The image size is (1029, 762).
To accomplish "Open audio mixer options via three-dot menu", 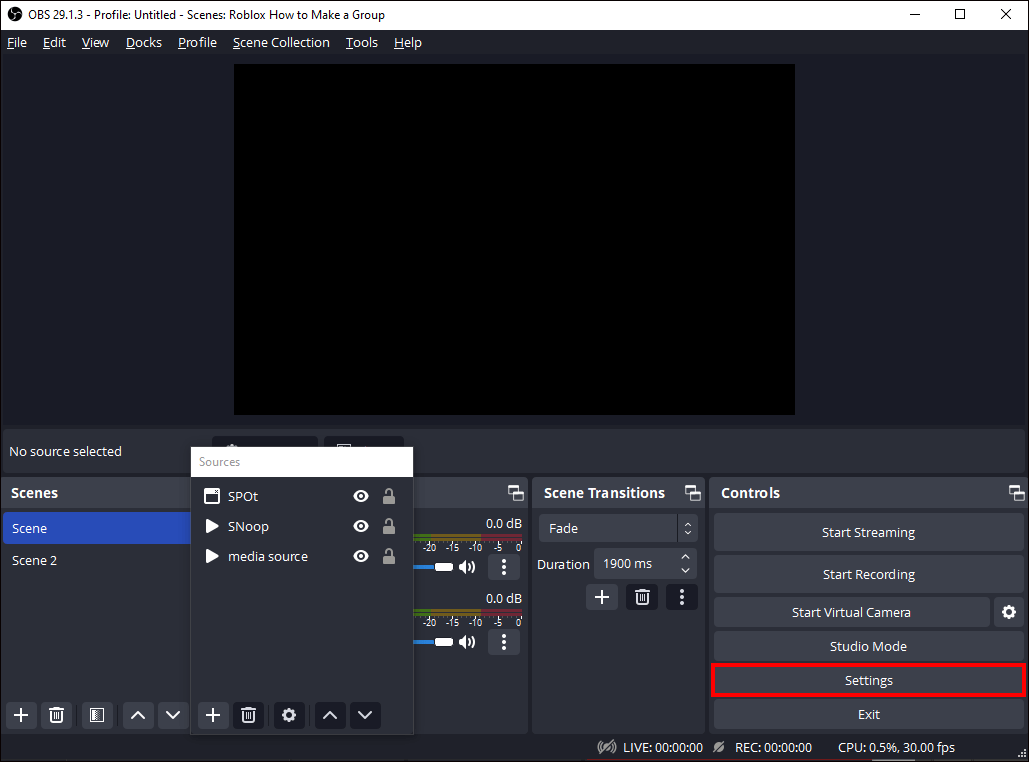I will [504, 566].
